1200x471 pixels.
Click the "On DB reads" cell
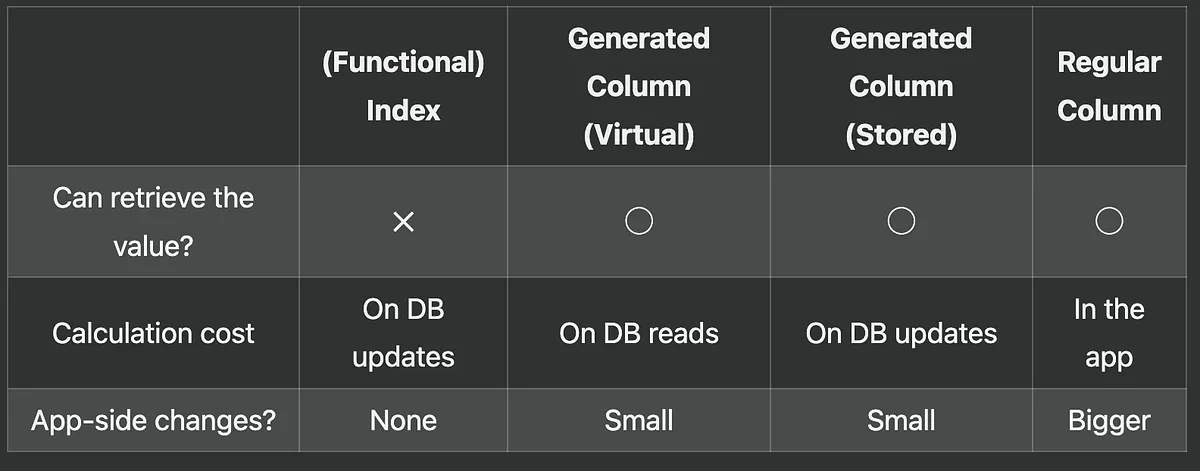639,333
